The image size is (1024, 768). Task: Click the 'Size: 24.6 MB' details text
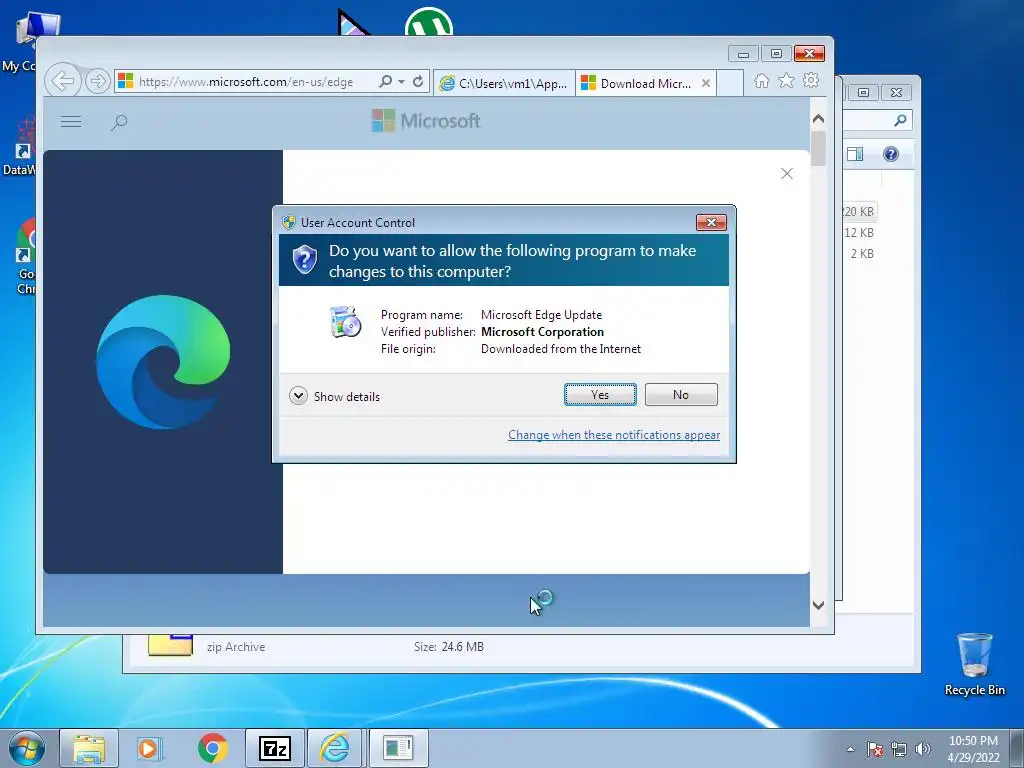pos(449,647)
